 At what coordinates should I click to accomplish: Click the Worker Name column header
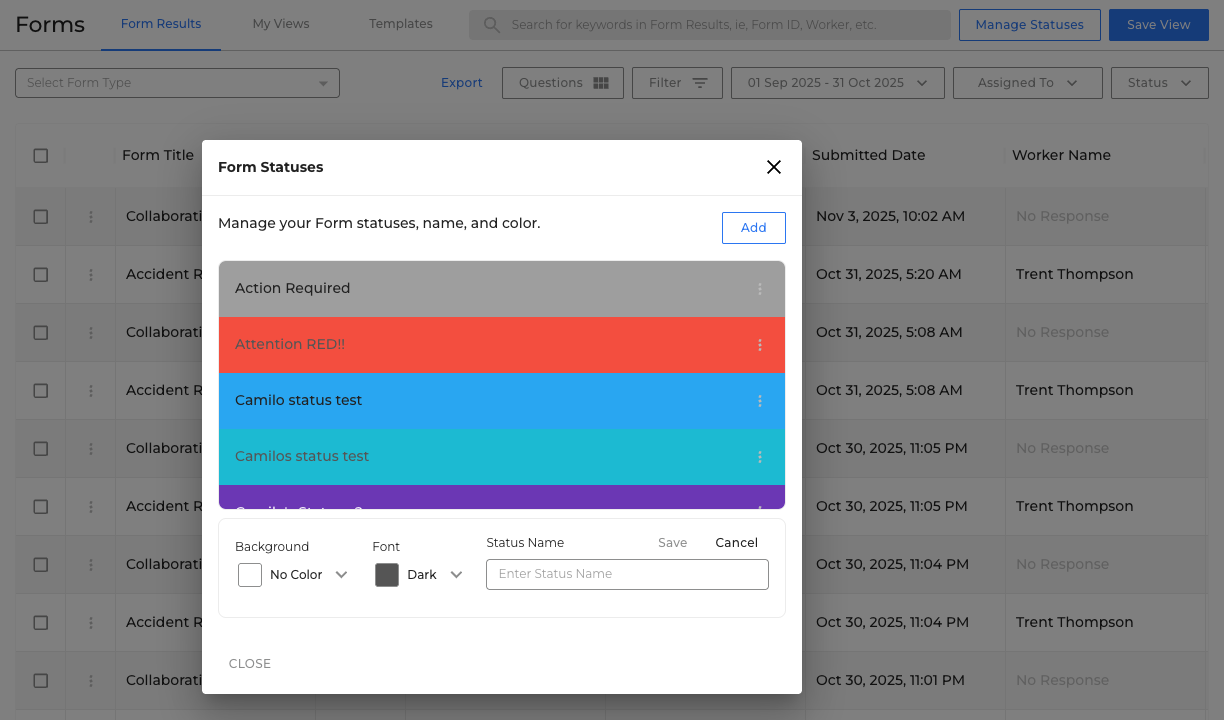(x=1061, y=155)
